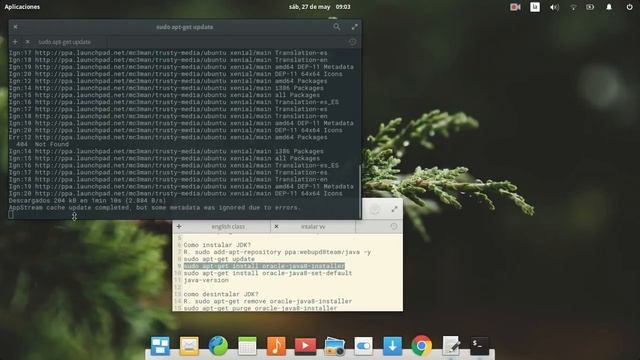640x360 pixels.
Task: Click the '404 Not Found' line in terminal
Action: click(42, 144)
